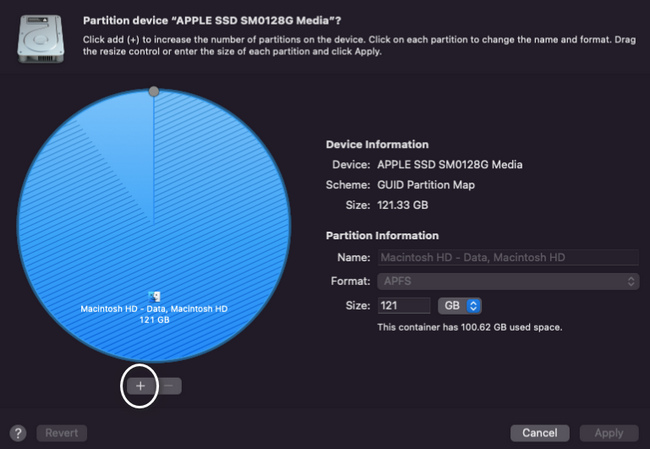Click the Finder volume icon inside pie chart
The image size is (650, 449).
[154, 296]
